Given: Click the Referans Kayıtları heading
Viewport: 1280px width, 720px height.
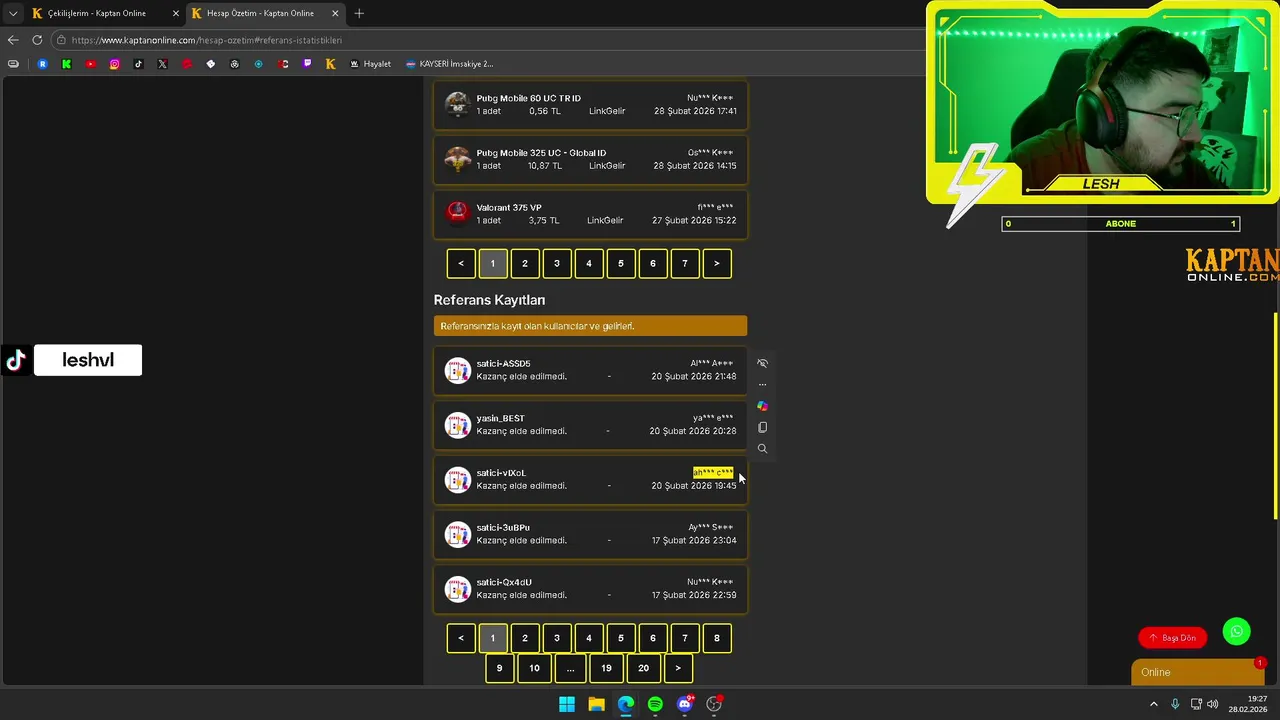Looking at the screenshot, I should (489, 300).
